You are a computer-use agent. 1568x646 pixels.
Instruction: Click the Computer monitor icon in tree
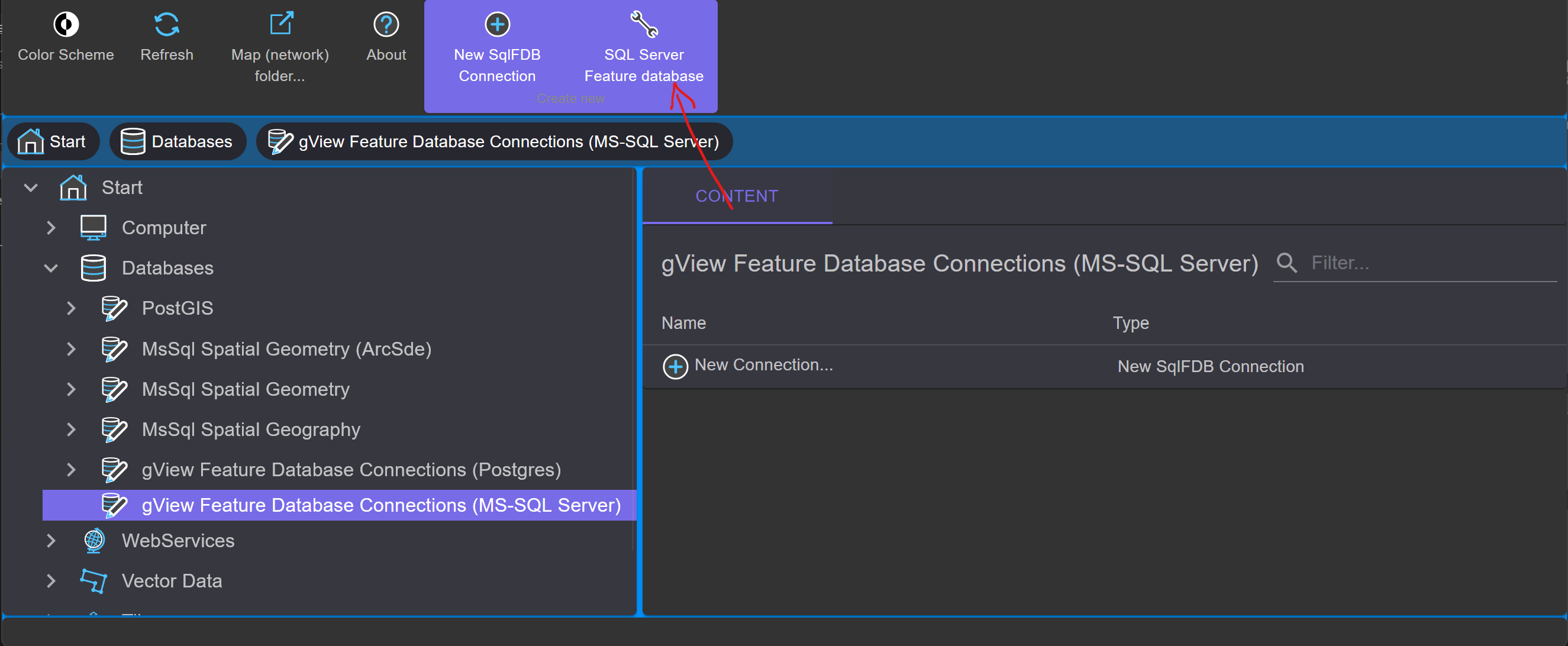pyautogui.click(x=93, y=228)
